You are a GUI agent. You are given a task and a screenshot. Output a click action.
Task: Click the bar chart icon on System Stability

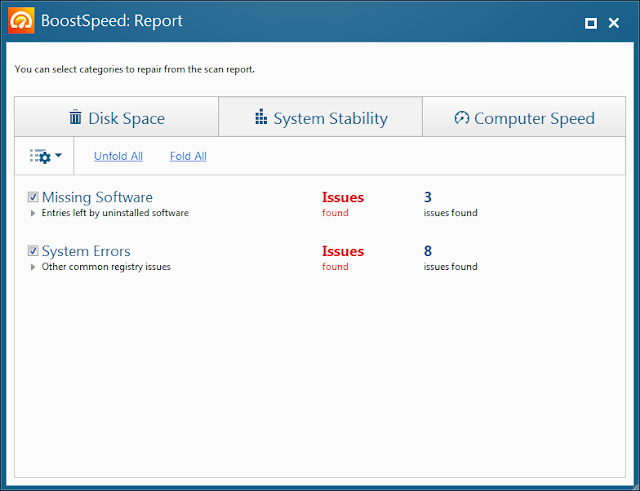[261, 118]
